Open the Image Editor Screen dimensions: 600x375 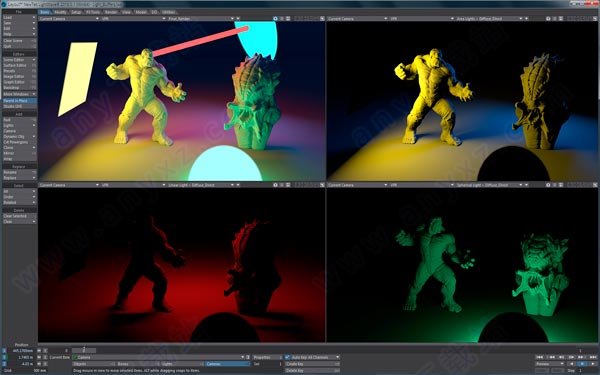click(x=20, y=77)
